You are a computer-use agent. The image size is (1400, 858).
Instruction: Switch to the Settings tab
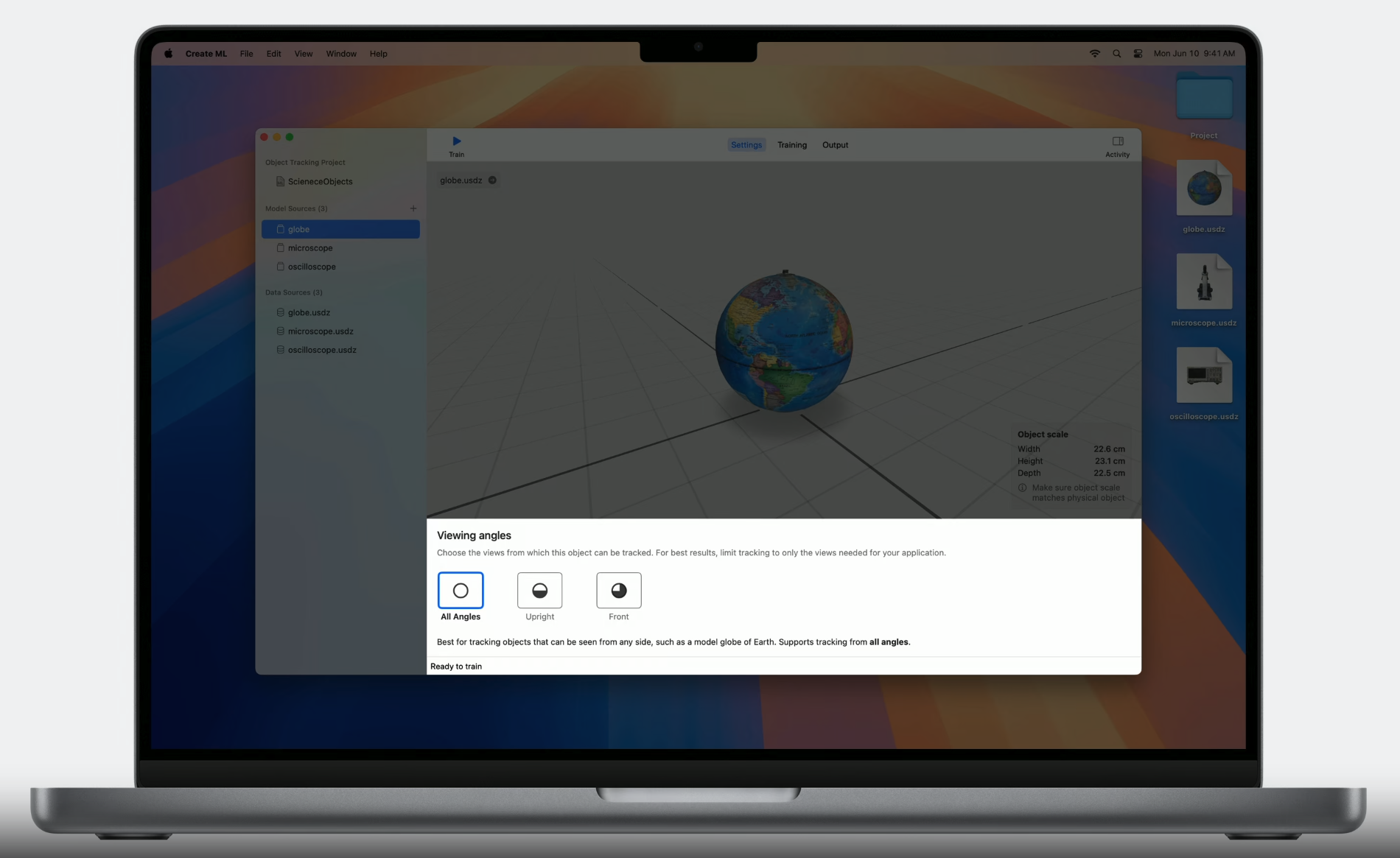[x=746, y=145]
